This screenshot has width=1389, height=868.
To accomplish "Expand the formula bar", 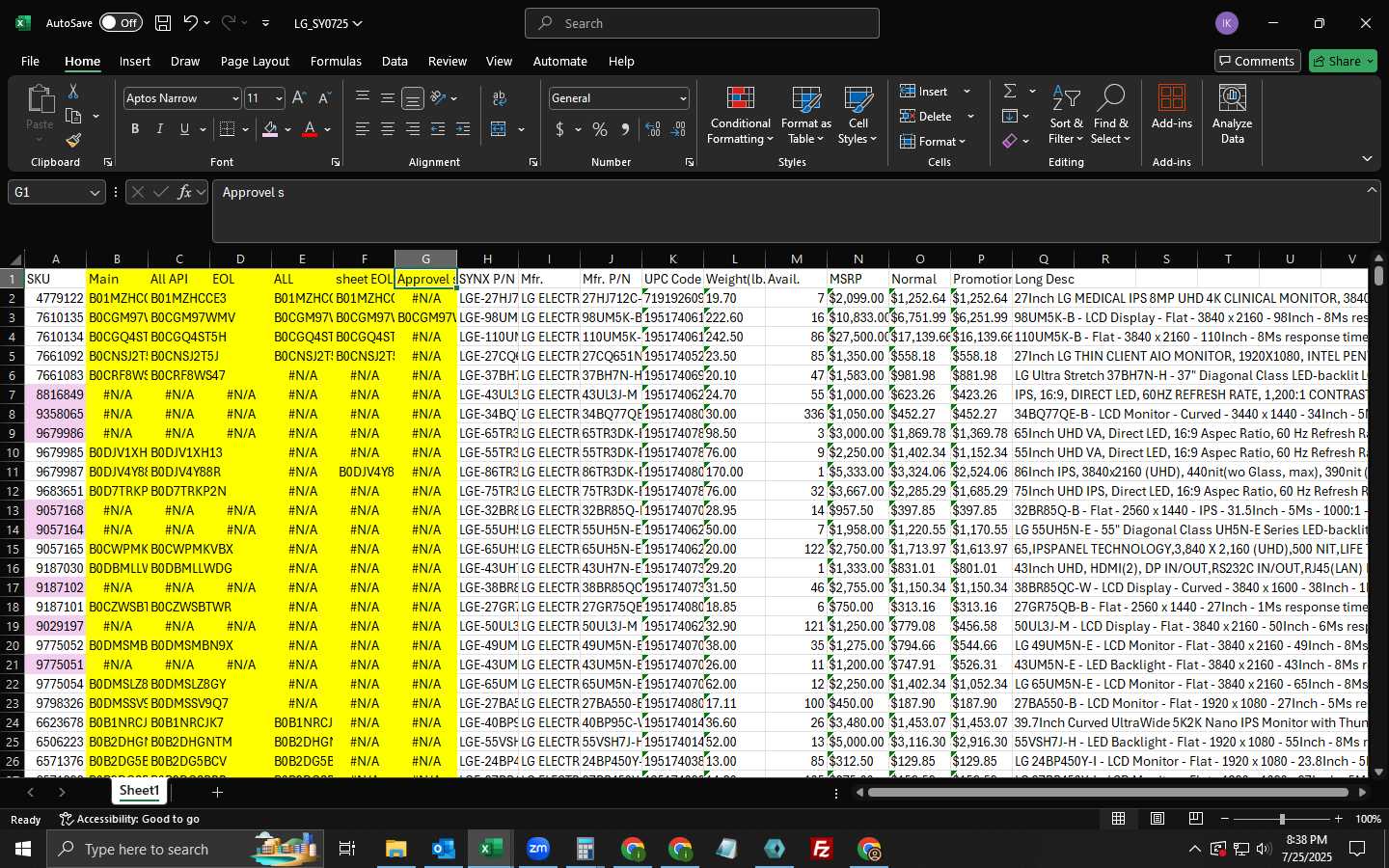I will click(x=1371, y=190).
